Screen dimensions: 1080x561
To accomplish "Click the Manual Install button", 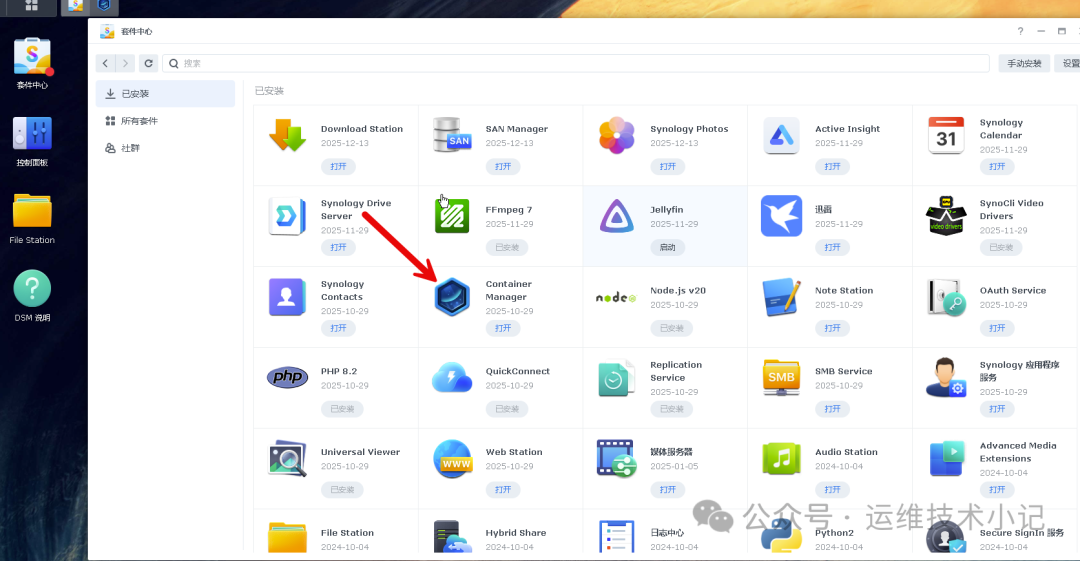I will pos(1024,63).
